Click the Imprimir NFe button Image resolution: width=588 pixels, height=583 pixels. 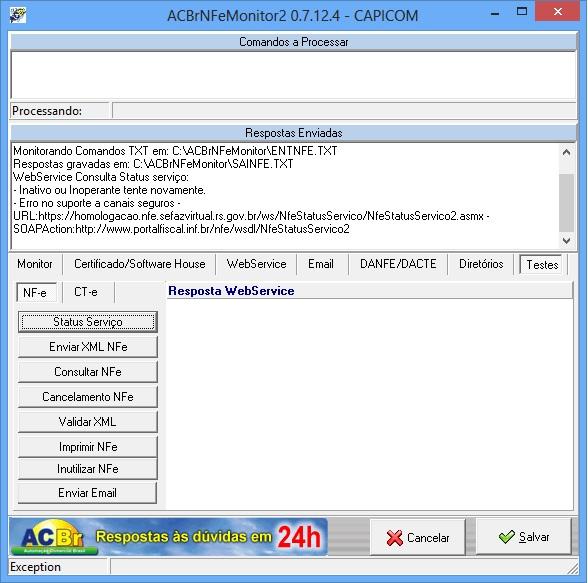[88, 447]
